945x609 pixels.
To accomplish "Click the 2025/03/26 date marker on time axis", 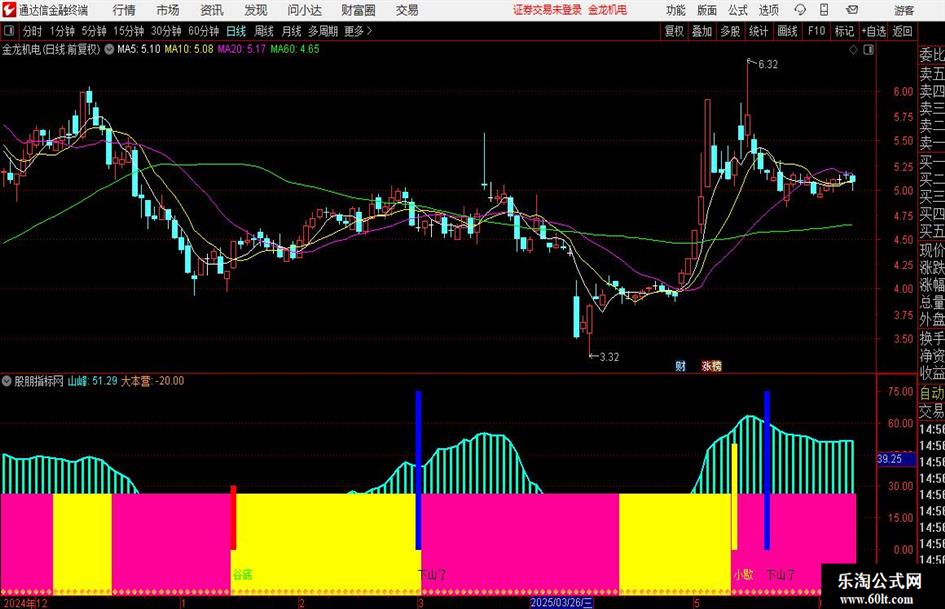I will tap(561, 603).
